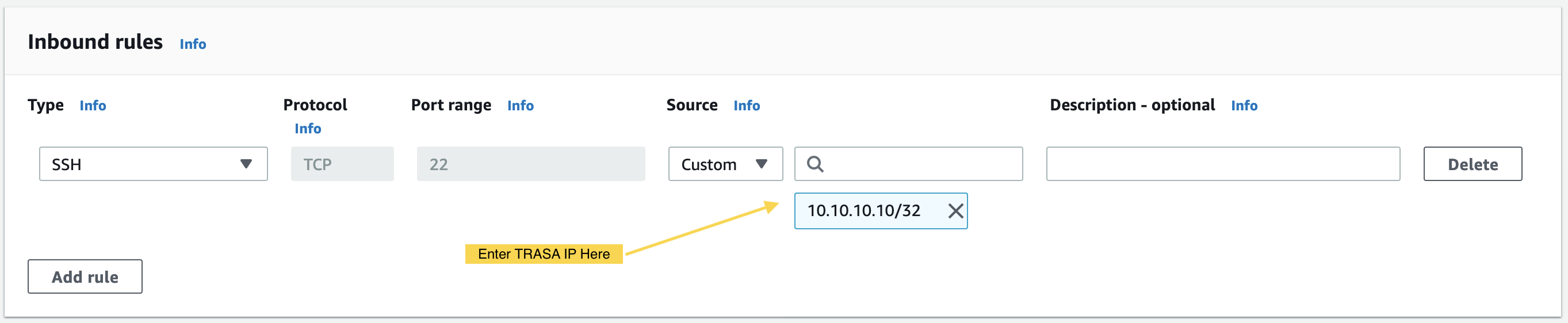Click the magnifier icon in source search
Viewport: 1568px width, 323px height.
[x=815, y=164]
